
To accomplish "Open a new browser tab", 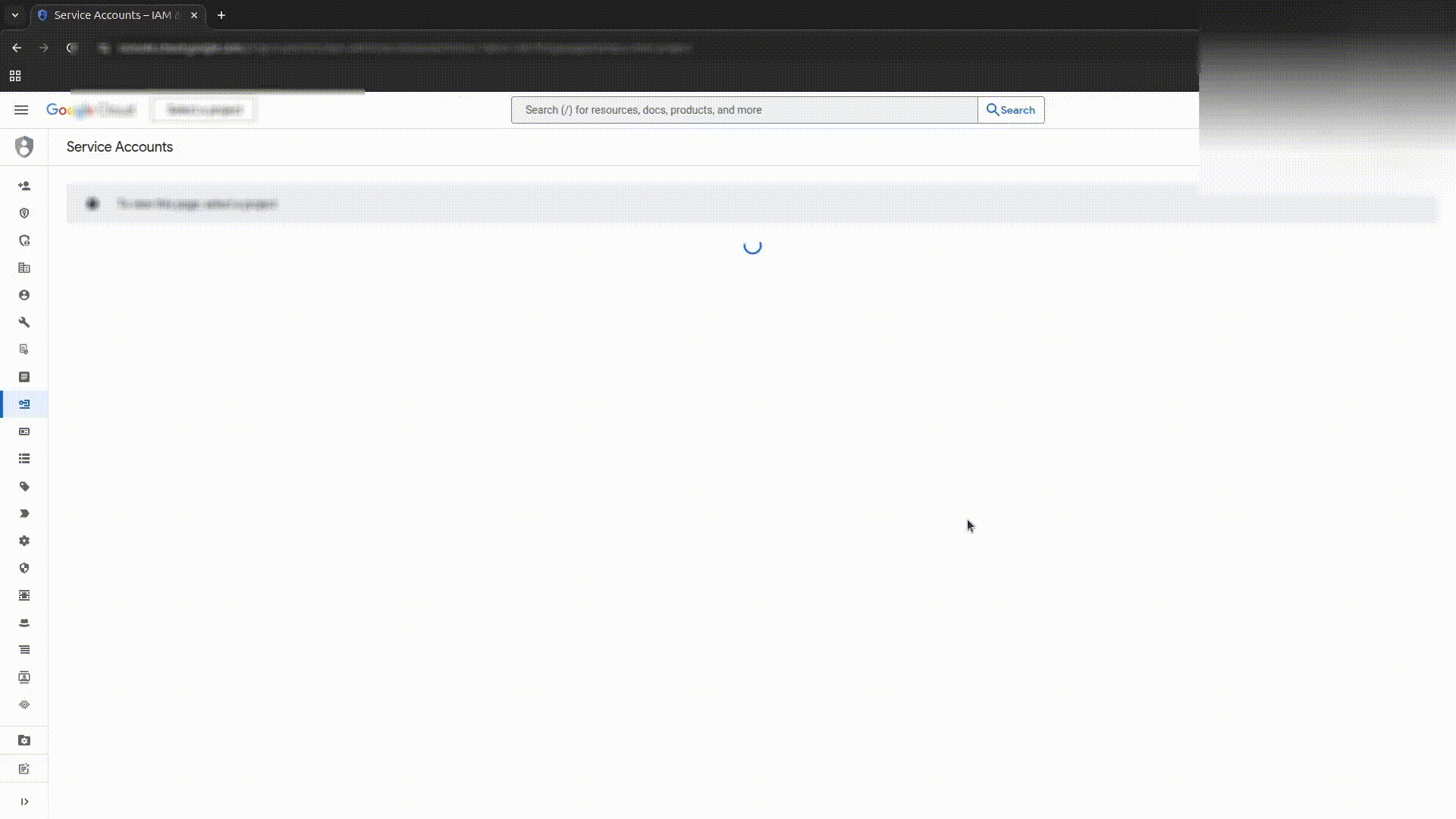I will [221, 14].
